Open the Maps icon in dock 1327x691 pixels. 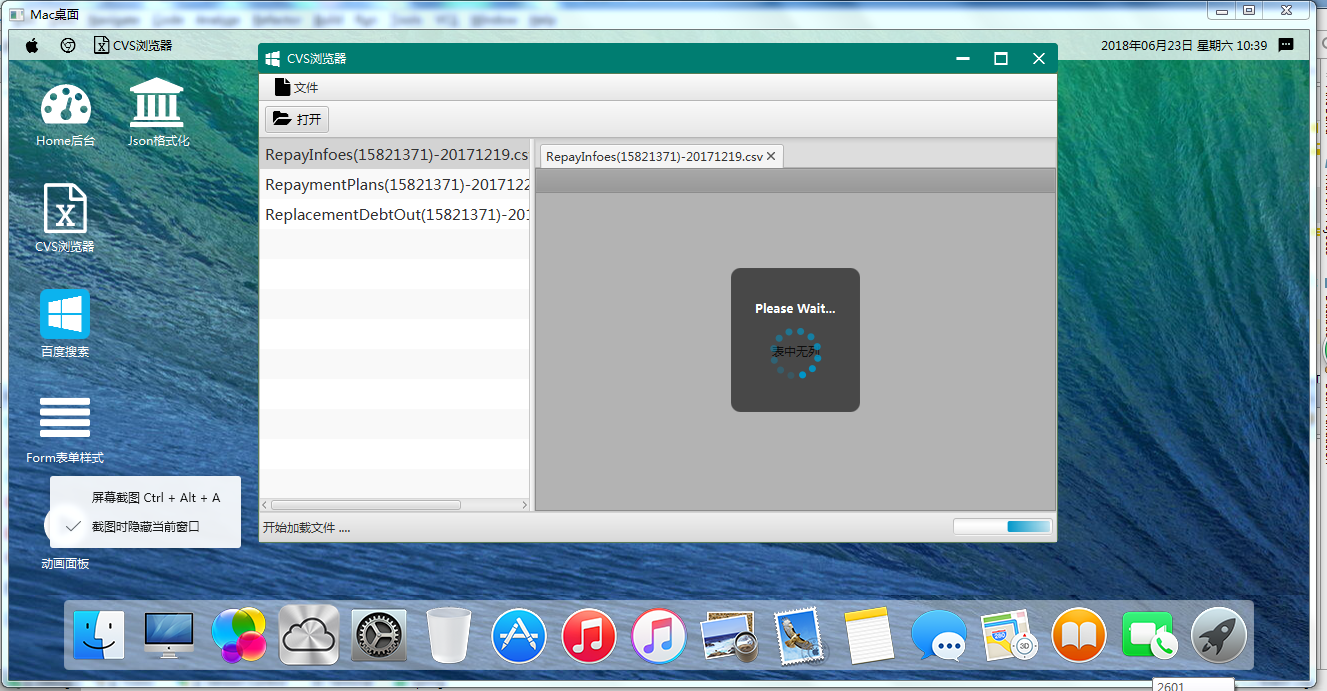tap(1009, 636)
